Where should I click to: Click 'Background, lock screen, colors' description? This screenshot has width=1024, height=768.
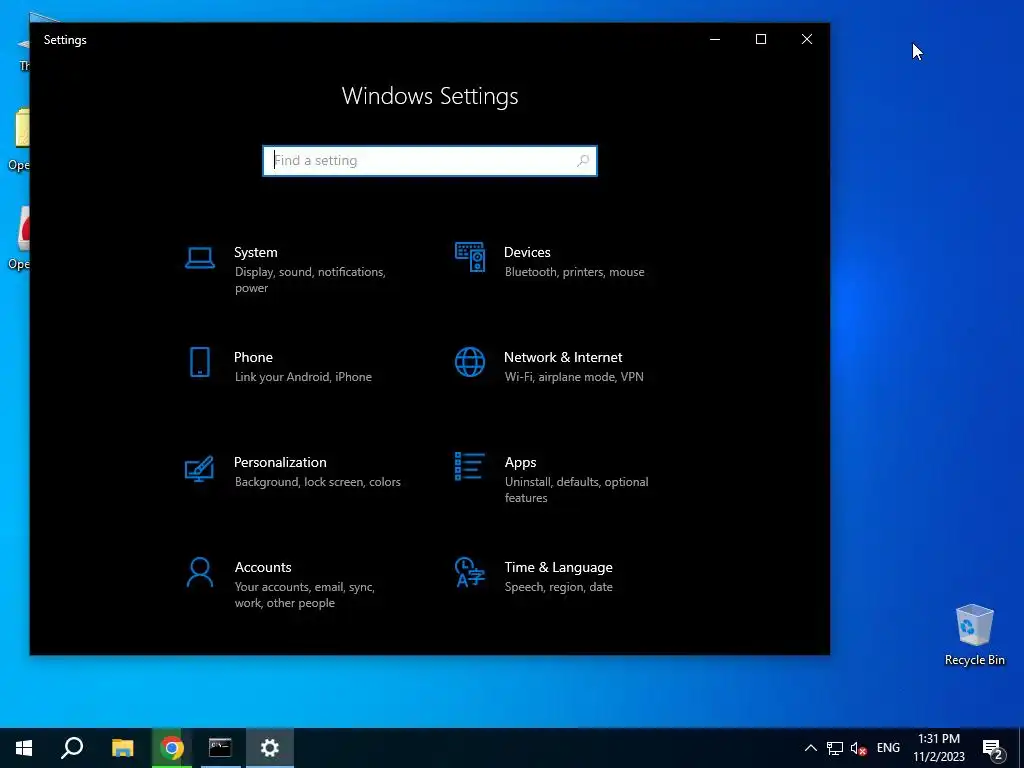[x=317, y=482]
